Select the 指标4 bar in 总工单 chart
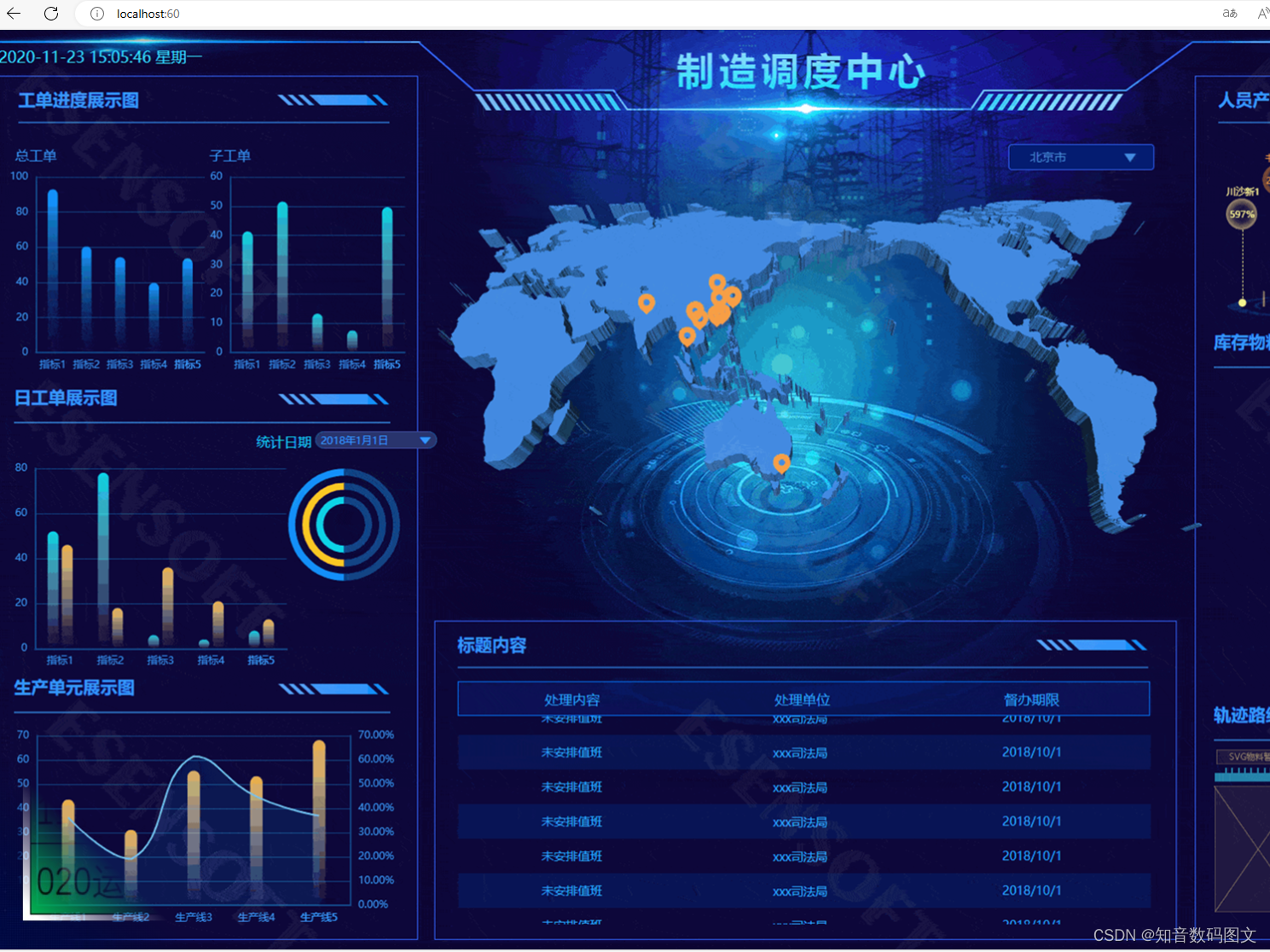The width and height of the screenshot is (1270, 952). click(154, 316)
